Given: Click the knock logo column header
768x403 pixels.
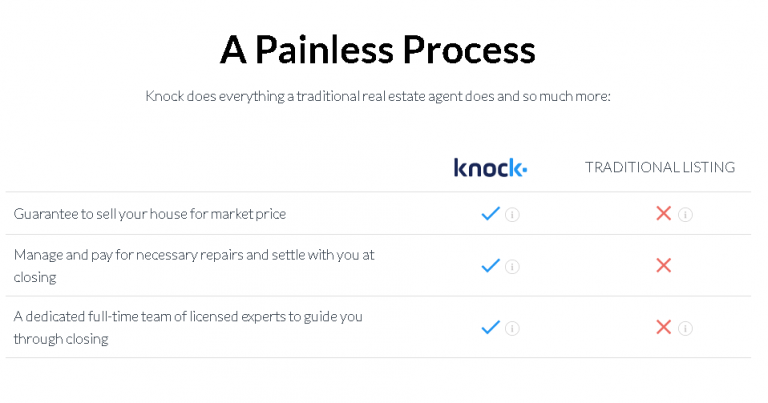Looking at the screenshot, I should (x=490, y=168).
